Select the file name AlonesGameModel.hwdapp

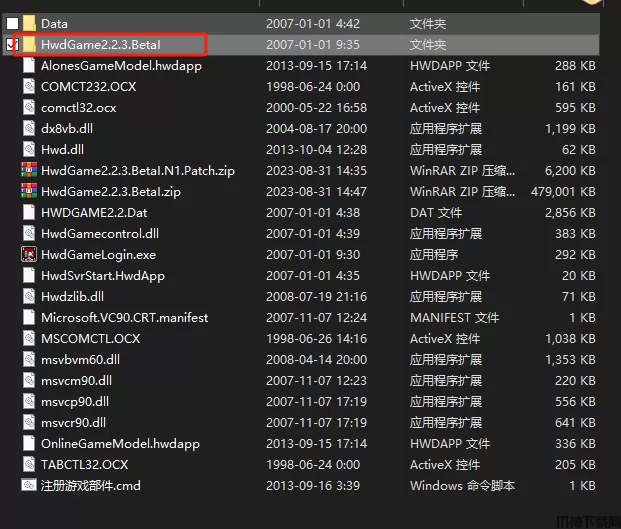pos(121,66)
